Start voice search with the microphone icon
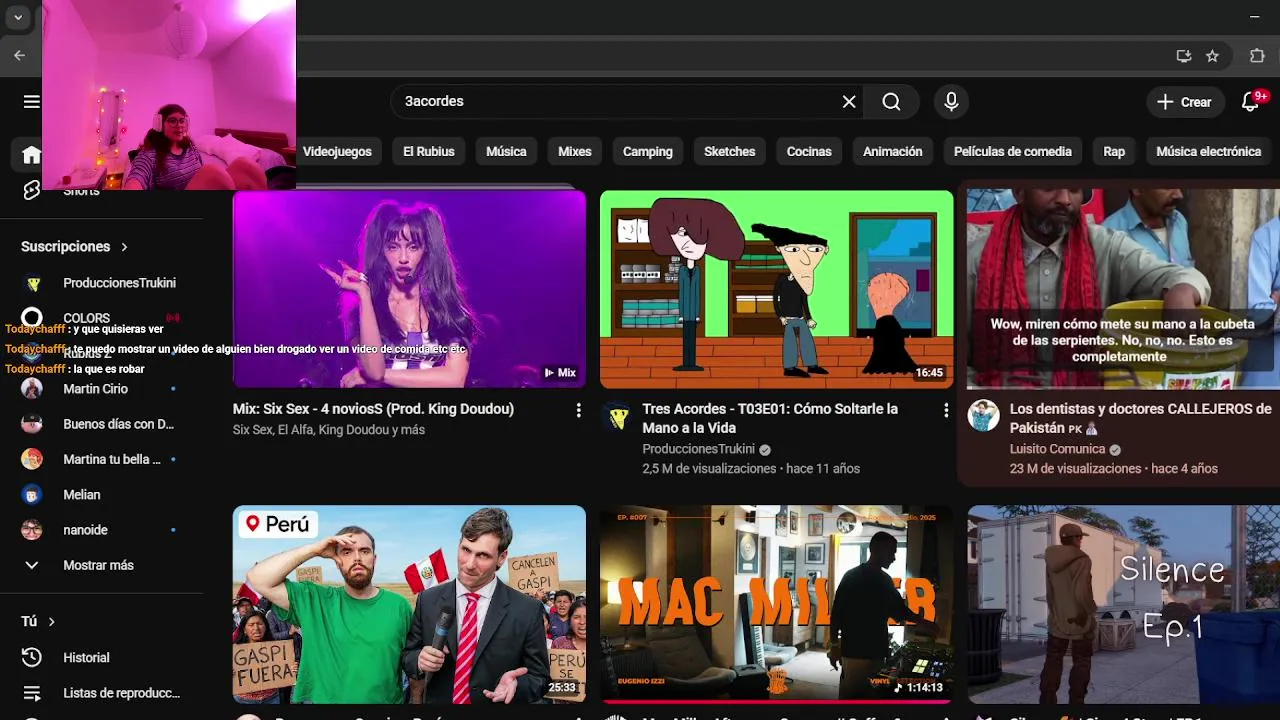Viewport: 1280px width, 720px height. [x=951, y=101]
